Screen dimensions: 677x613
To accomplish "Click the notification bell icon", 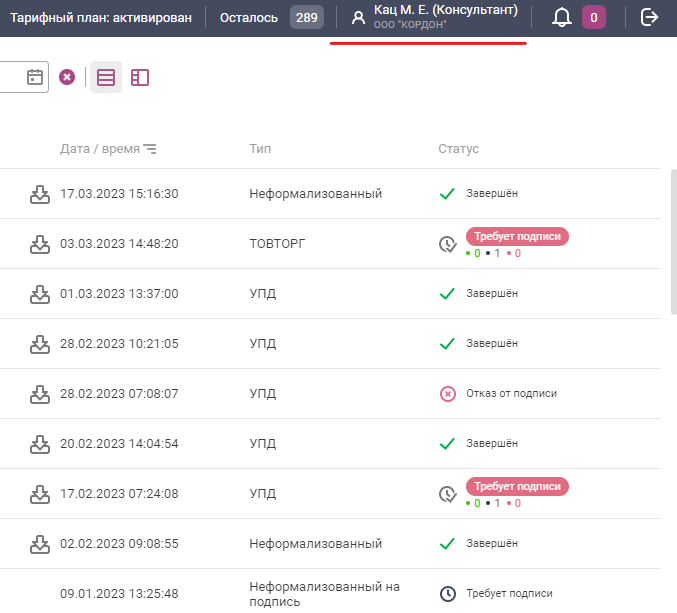I will [x=562, y=17].
